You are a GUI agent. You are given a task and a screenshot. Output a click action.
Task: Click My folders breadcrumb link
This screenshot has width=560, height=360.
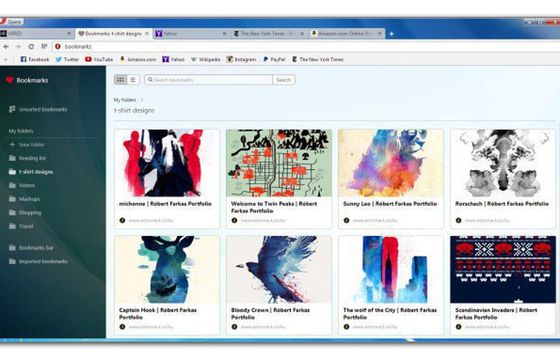tap(125, 100)
